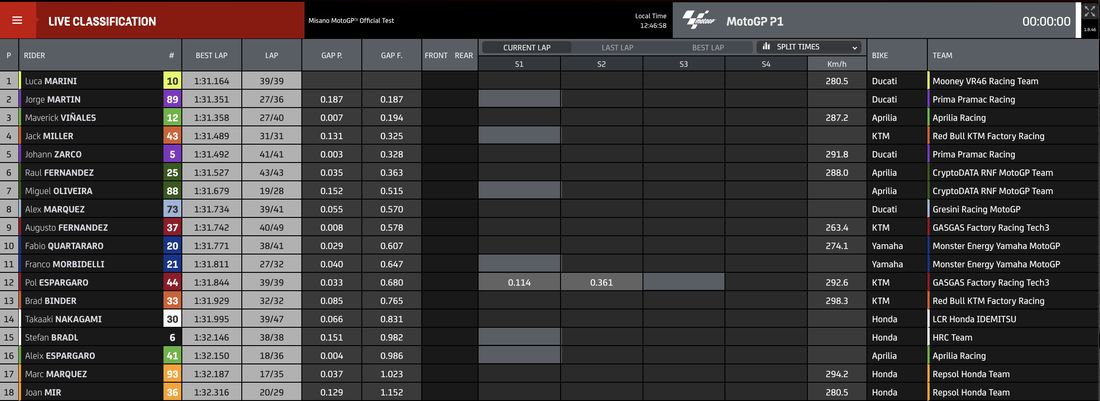
Task: Click the Team column header
Action: coord(1013,55)
